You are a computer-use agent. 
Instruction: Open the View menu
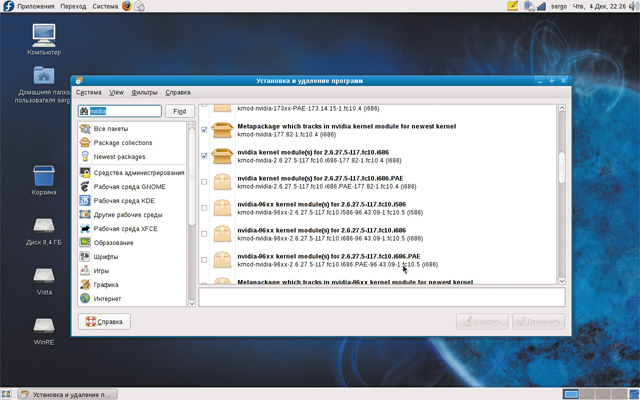tap(116, 92)
